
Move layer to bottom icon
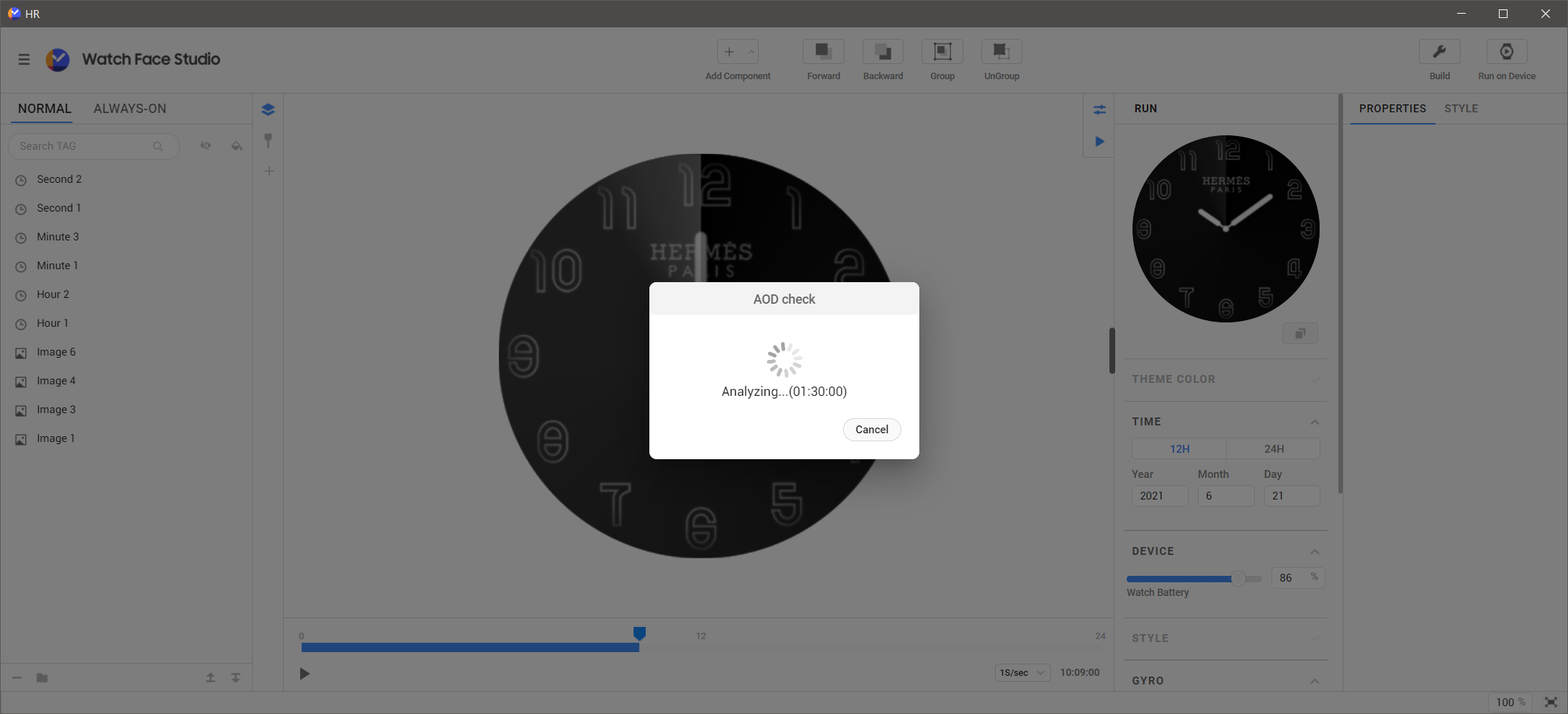coord(235,678)
